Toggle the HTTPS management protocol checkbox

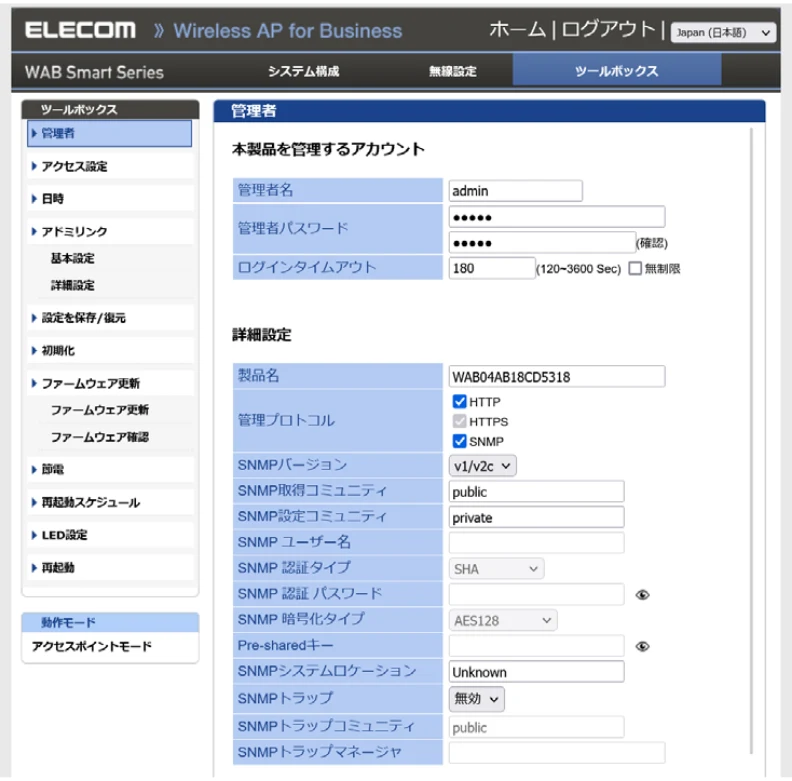click(x=459, y=421)
